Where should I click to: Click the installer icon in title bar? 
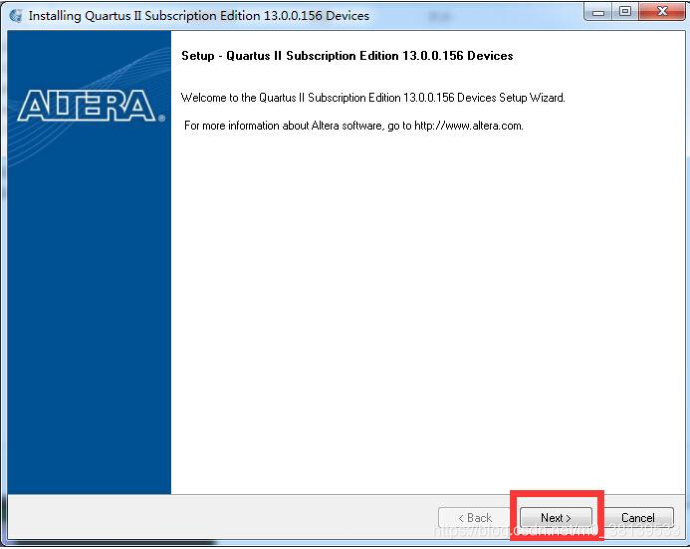16,15
